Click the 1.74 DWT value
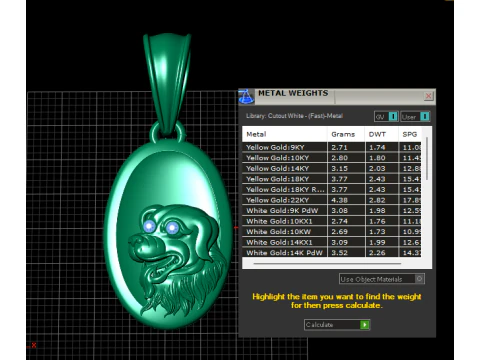The height and width of the screenshot is (360, 480). [x=377, y=147]
